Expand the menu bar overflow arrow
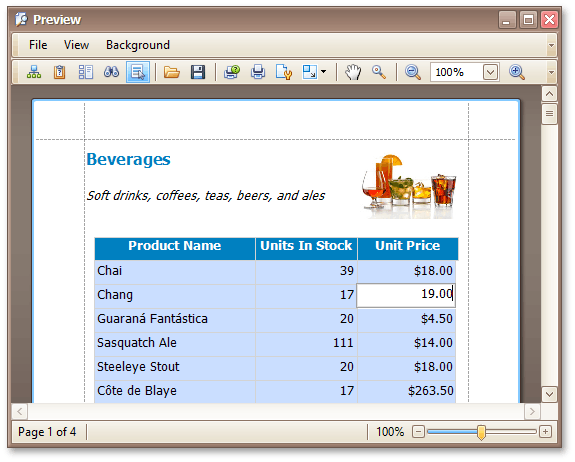The image size is (575, 462). pyautogui.click(x=551, y=45)
